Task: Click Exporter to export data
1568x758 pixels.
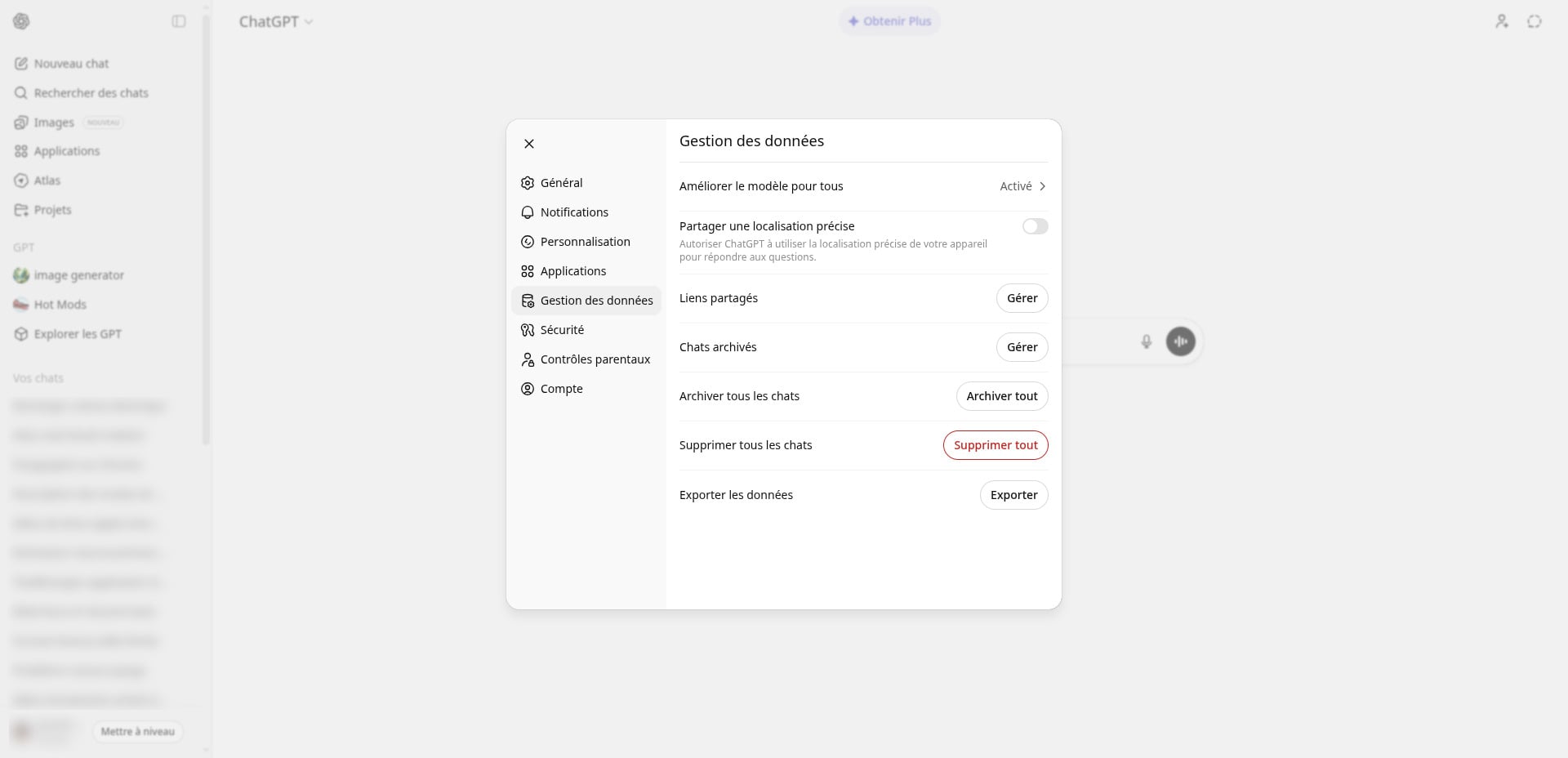Action: point(1013,495)
